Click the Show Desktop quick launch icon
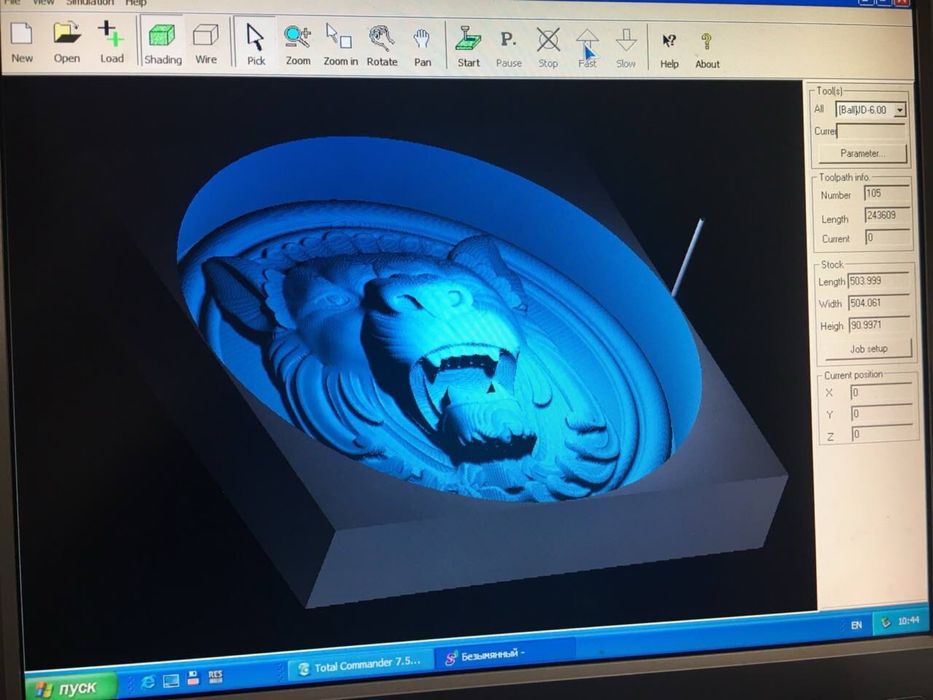Viewport: 933px width, 700px height. 171,680
